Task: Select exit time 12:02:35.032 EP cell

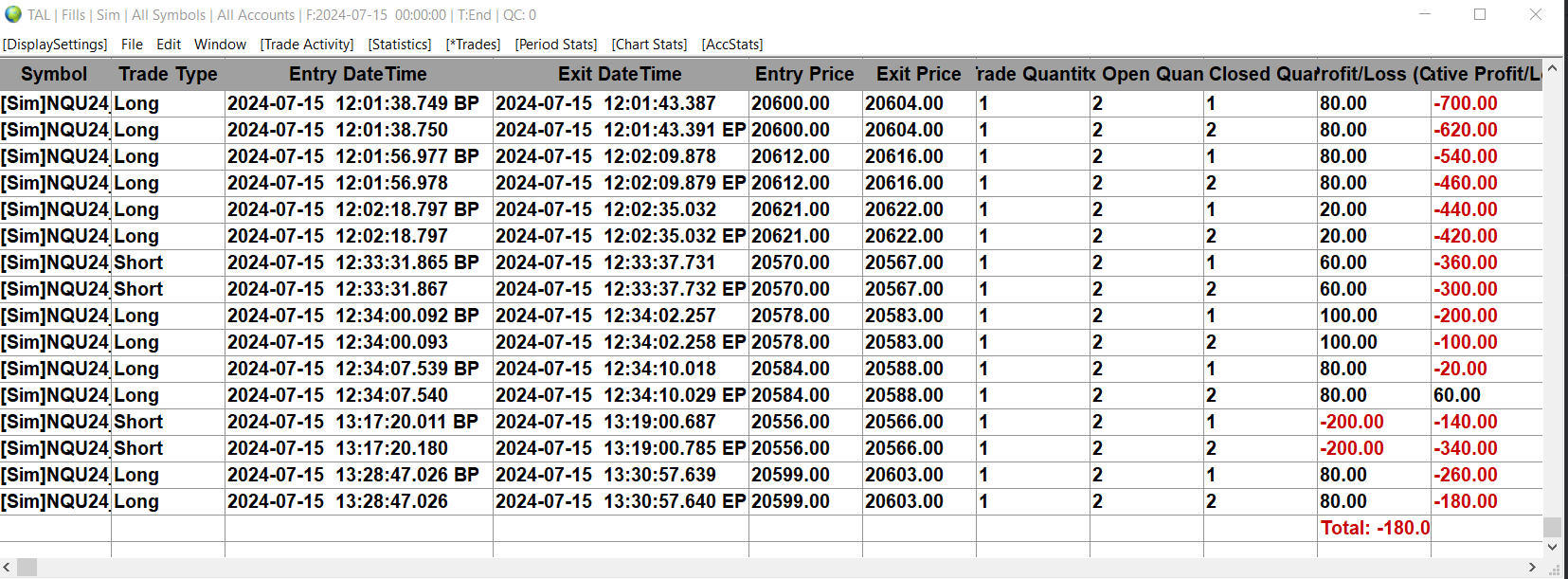Action: coord(621,236)
